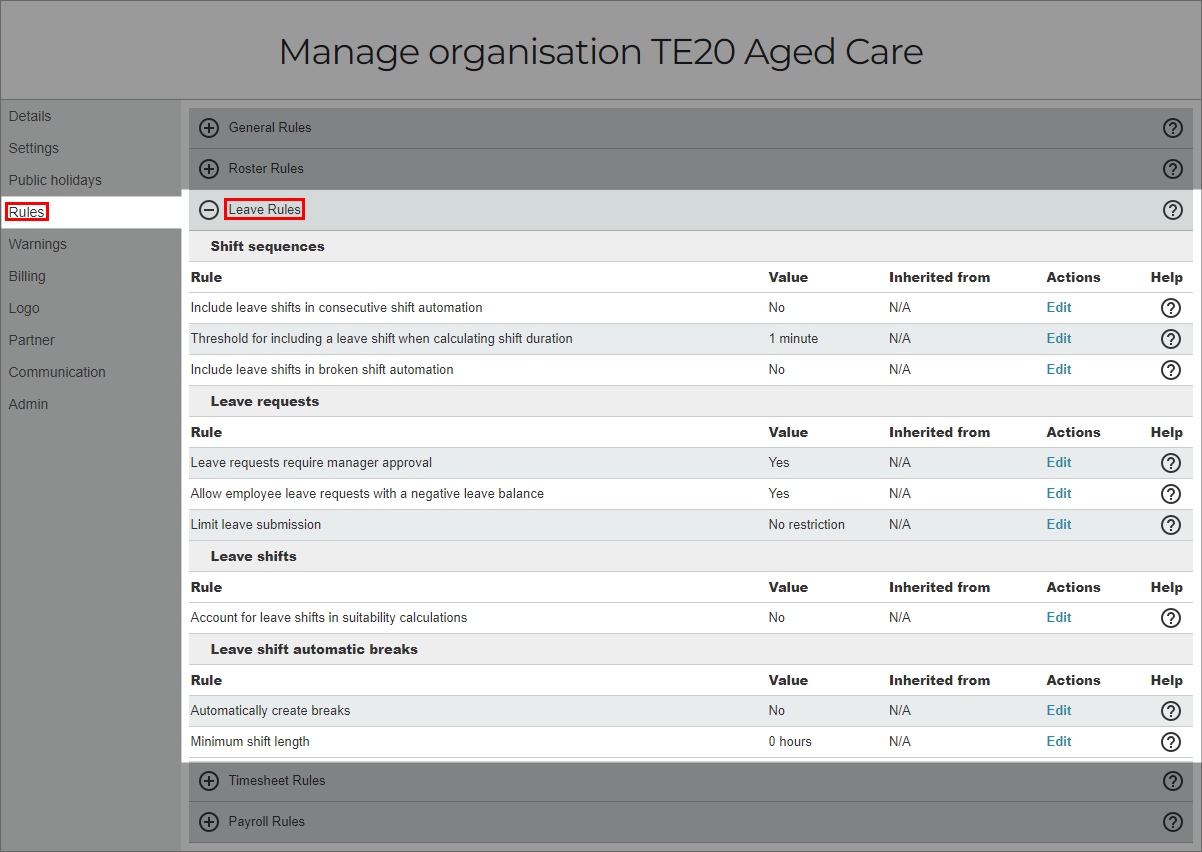Show help for shift duration threshold rule

click(x=1171, y=339)
